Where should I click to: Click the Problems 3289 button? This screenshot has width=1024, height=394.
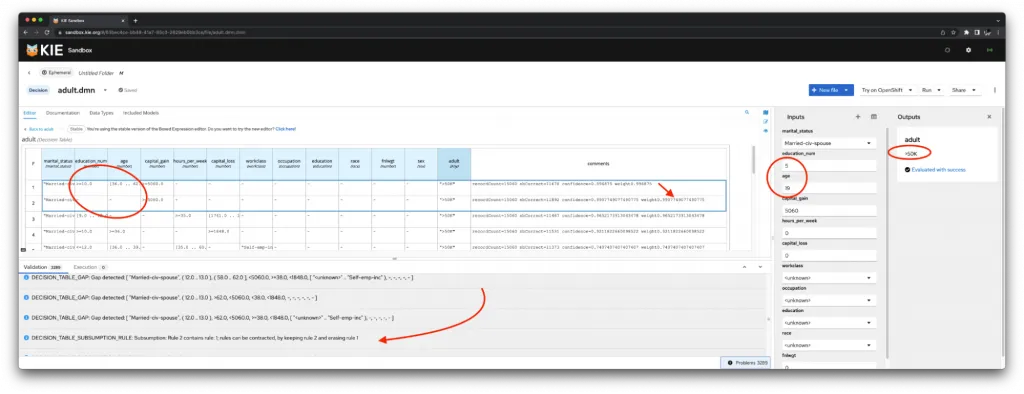click(x=745, y=362)
